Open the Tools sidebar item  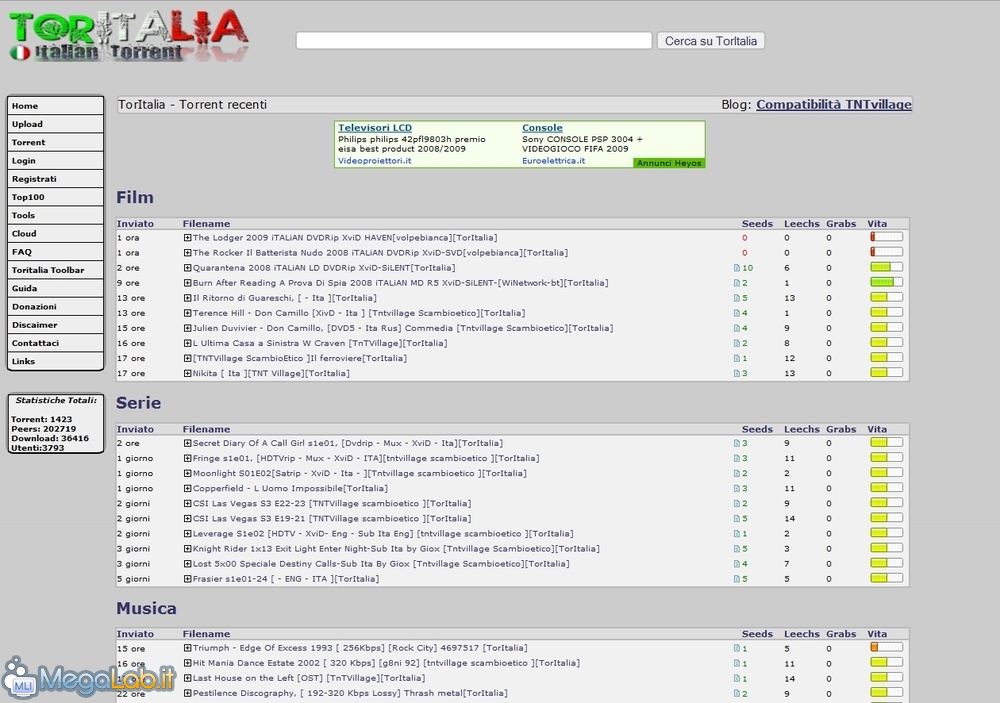pos(55,216)
